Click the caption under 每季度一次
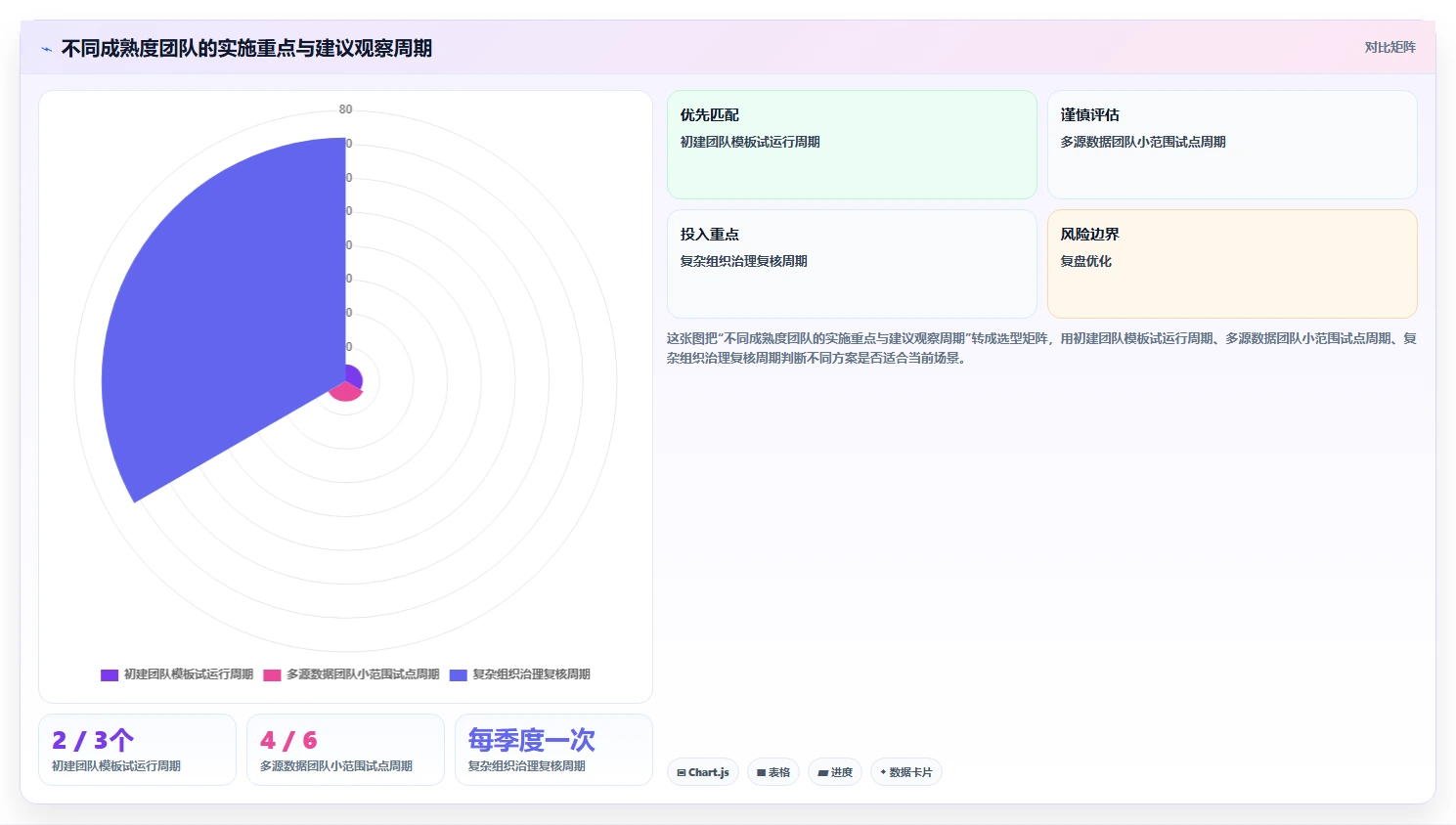The height and width of the screenshot is (825, 1456). pos(526,766)
